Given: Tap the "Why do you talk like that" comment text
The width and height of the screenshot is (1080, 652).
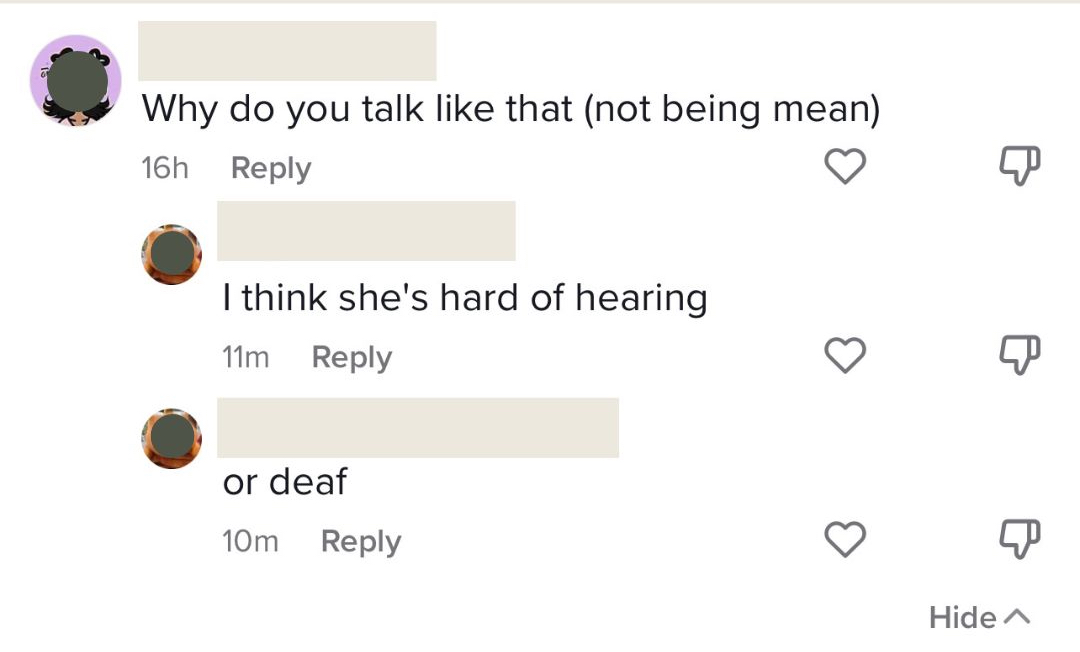Looking at the screenshot, I should click(x=510, y=108).
